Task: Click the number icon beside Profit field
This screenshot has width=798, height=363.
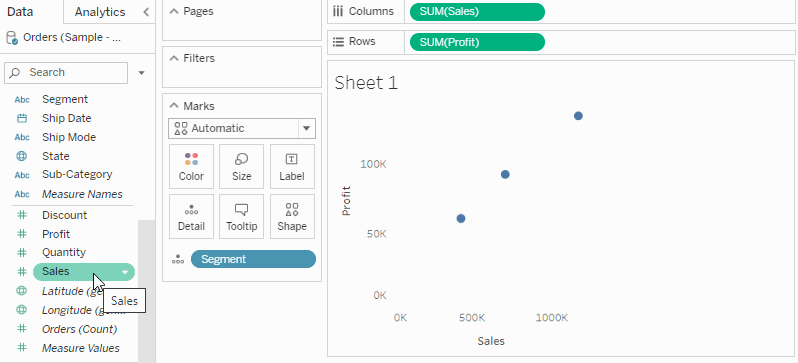Action: [22, 234]
